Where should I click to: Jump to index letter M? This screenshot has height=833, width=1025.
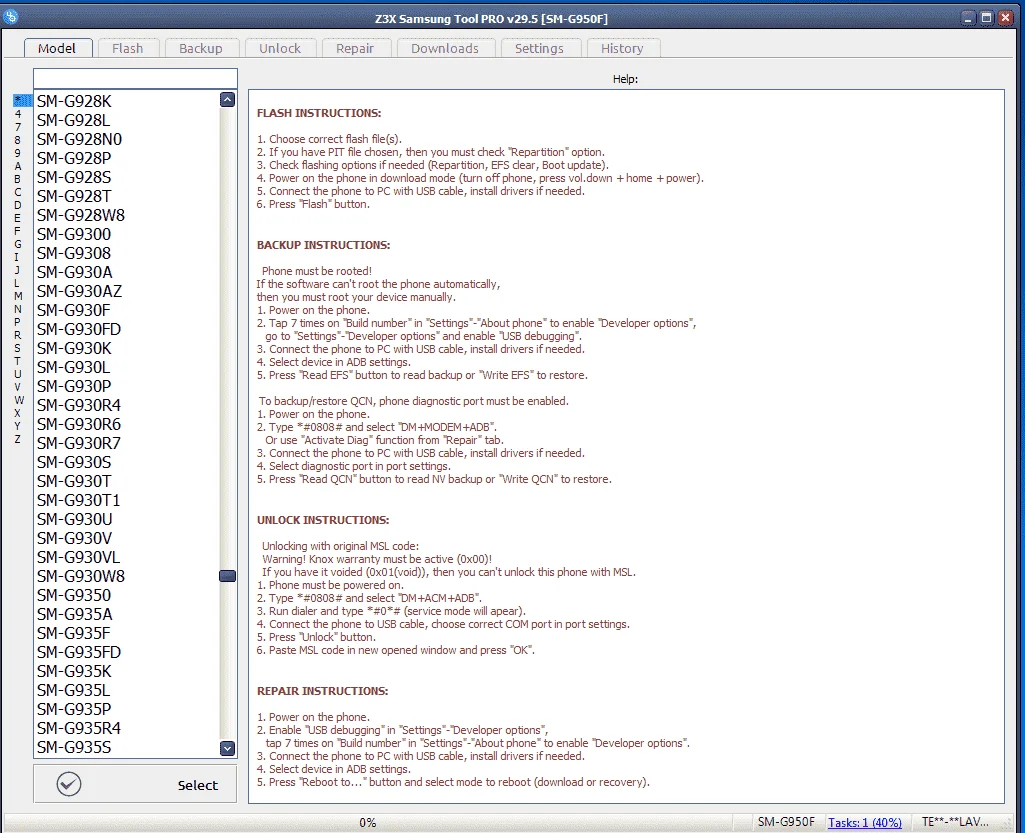[x=18, y=296]
